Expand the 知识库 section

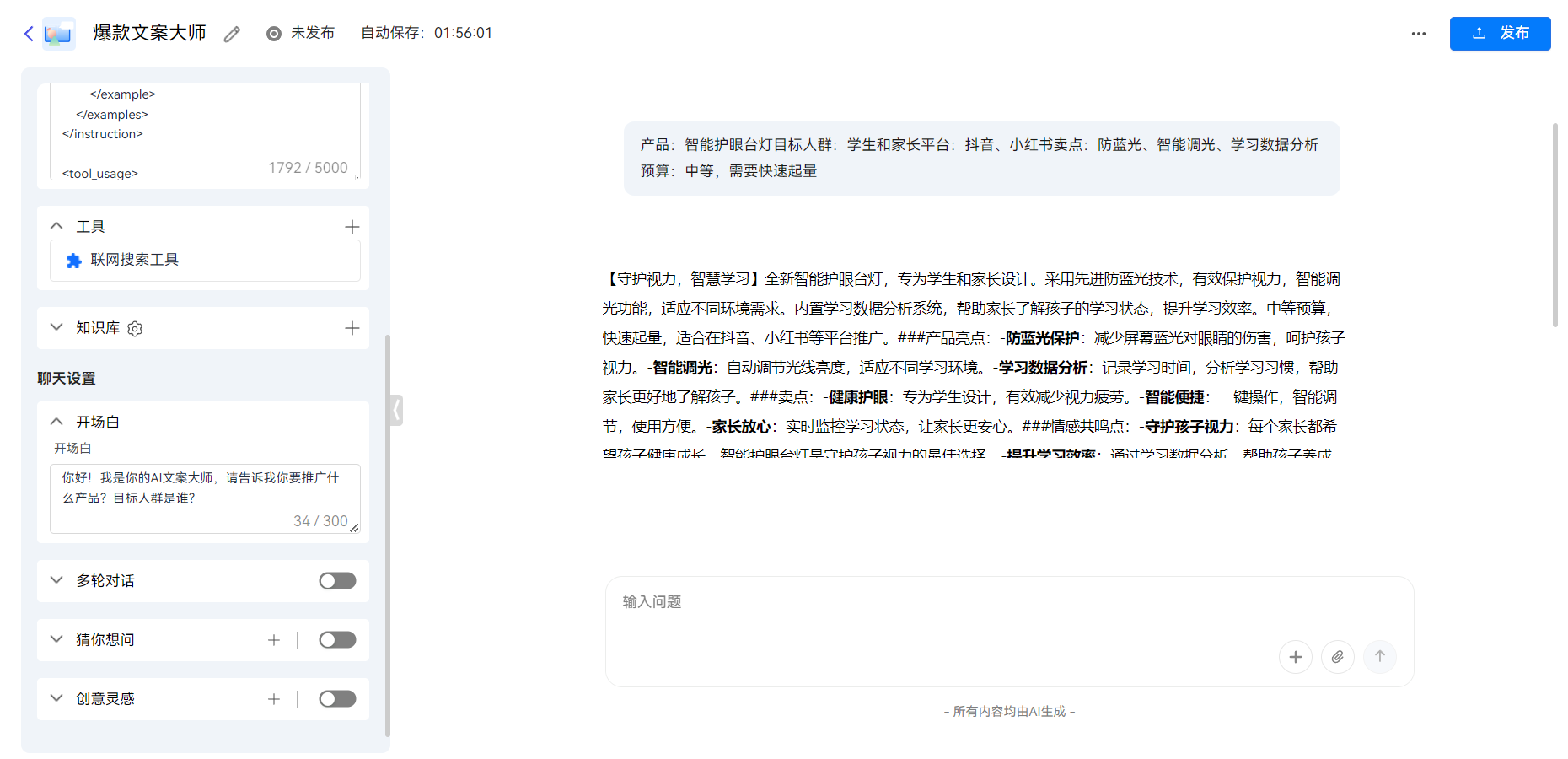(56, 328)
